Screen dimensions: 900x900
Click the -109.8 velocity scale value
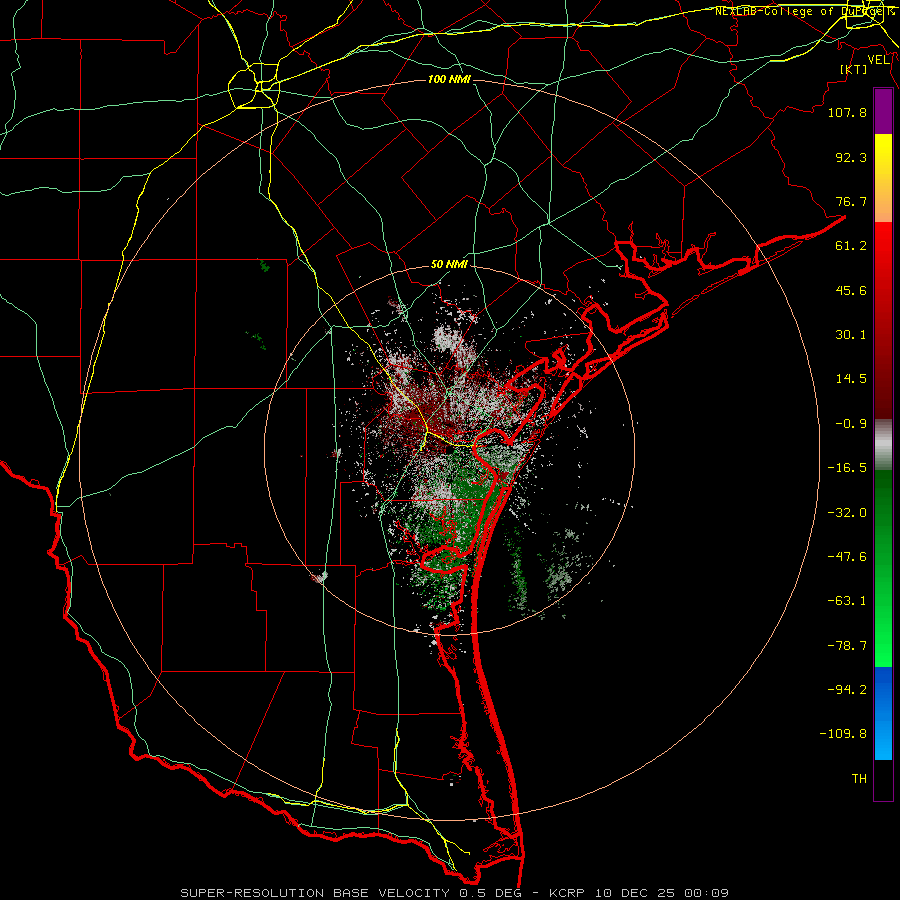tap(843, 734)
